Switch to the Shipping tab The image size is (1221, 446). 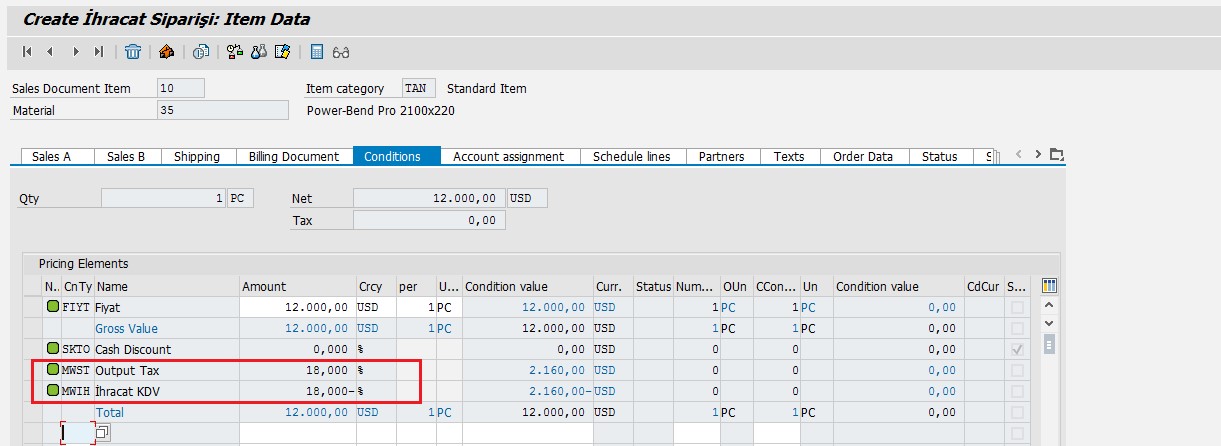(x=196, y=156)
